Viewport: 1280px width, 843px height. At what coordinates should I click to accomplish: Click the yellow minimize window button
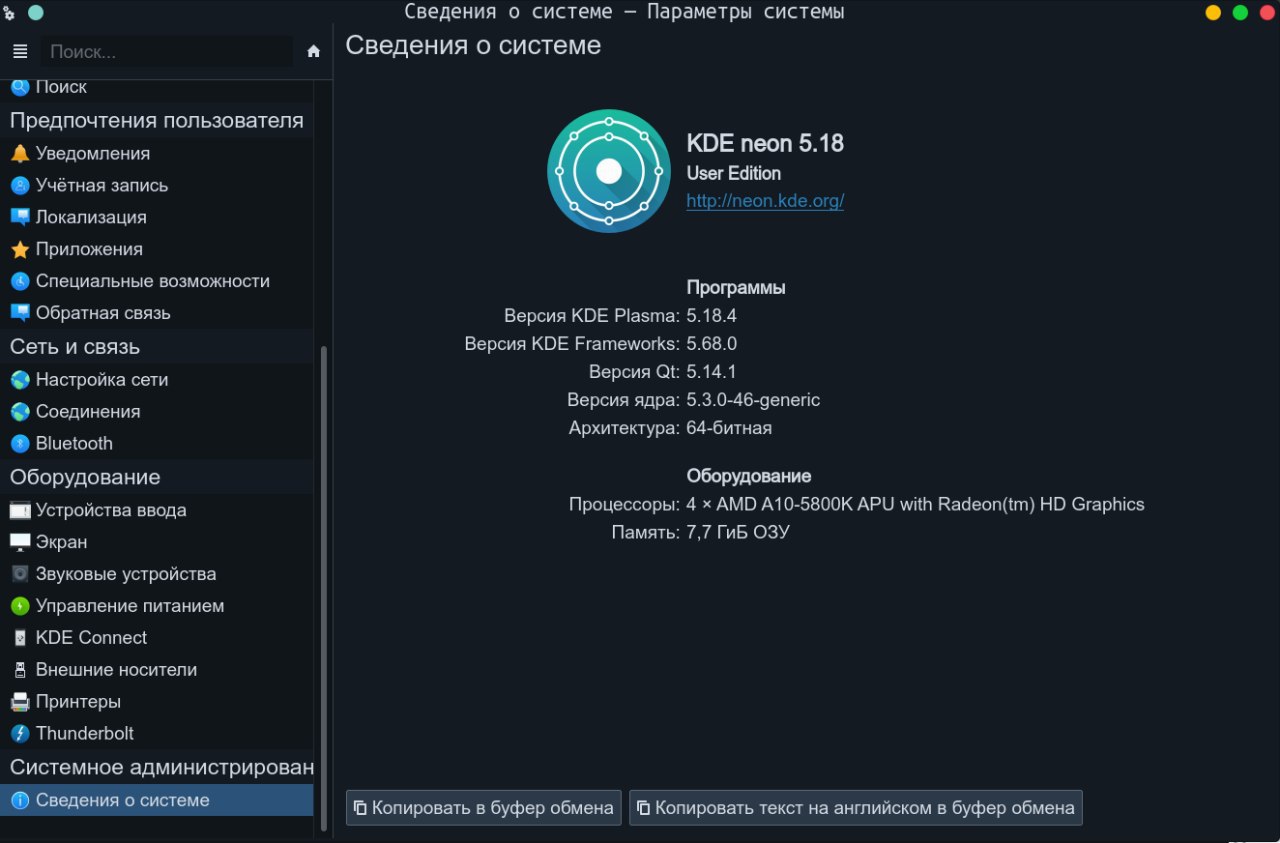(1213, 13)
